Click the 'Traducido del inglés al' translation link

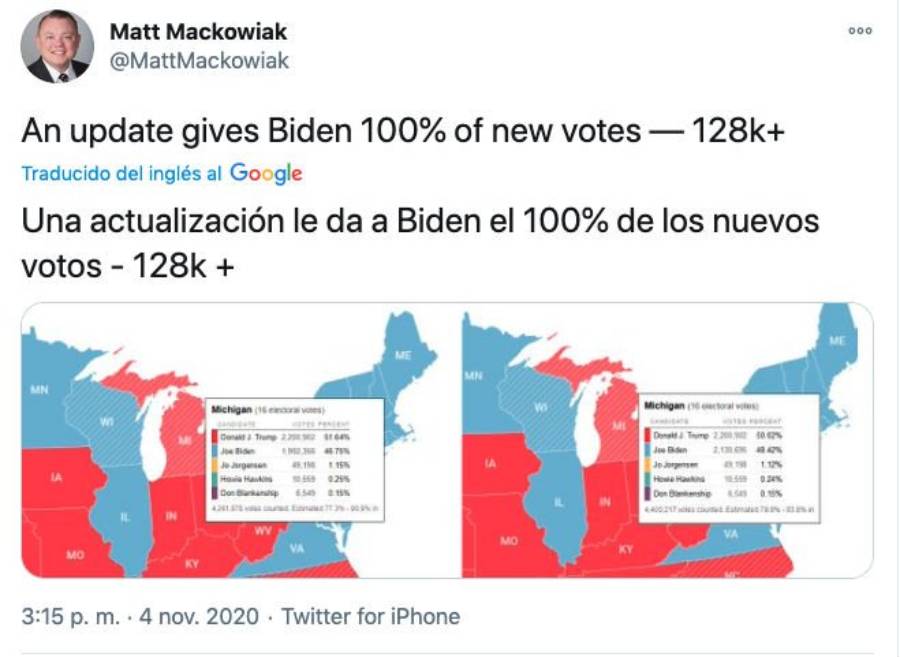click(x=121, y=173)
